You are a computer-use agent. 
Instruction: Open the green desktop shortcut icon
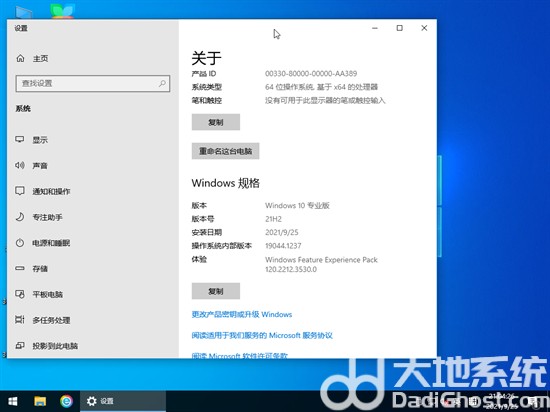(62, 11)
